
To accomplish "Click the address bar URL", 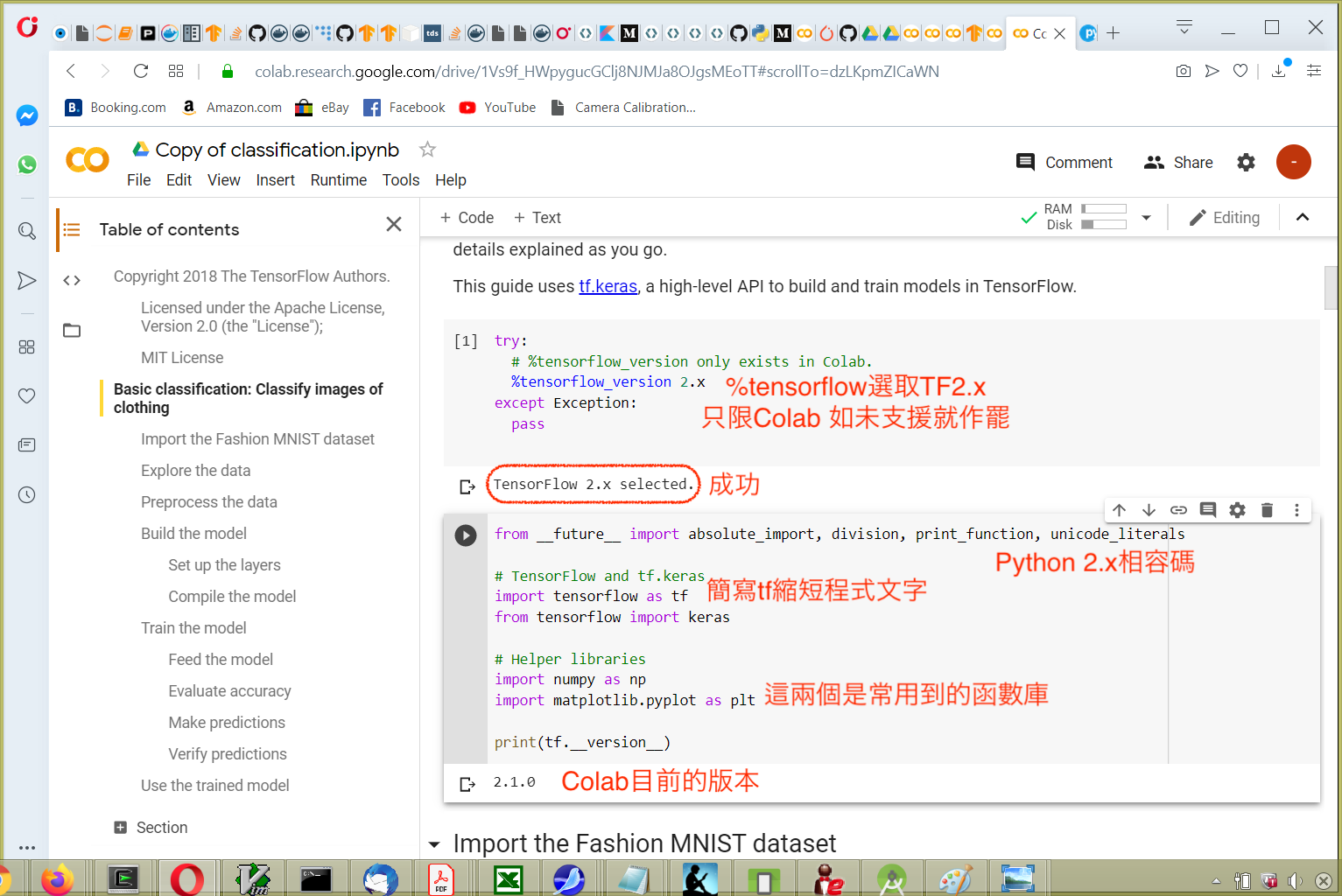I will point(596,71).
